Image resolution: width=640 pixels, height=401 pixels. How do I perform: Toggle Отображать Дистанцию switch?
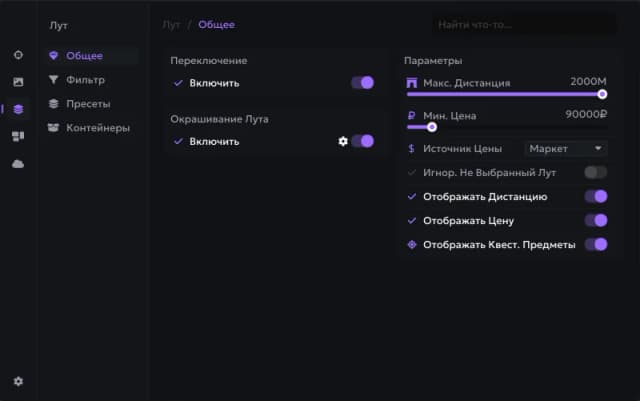click(x=596, y=196)
